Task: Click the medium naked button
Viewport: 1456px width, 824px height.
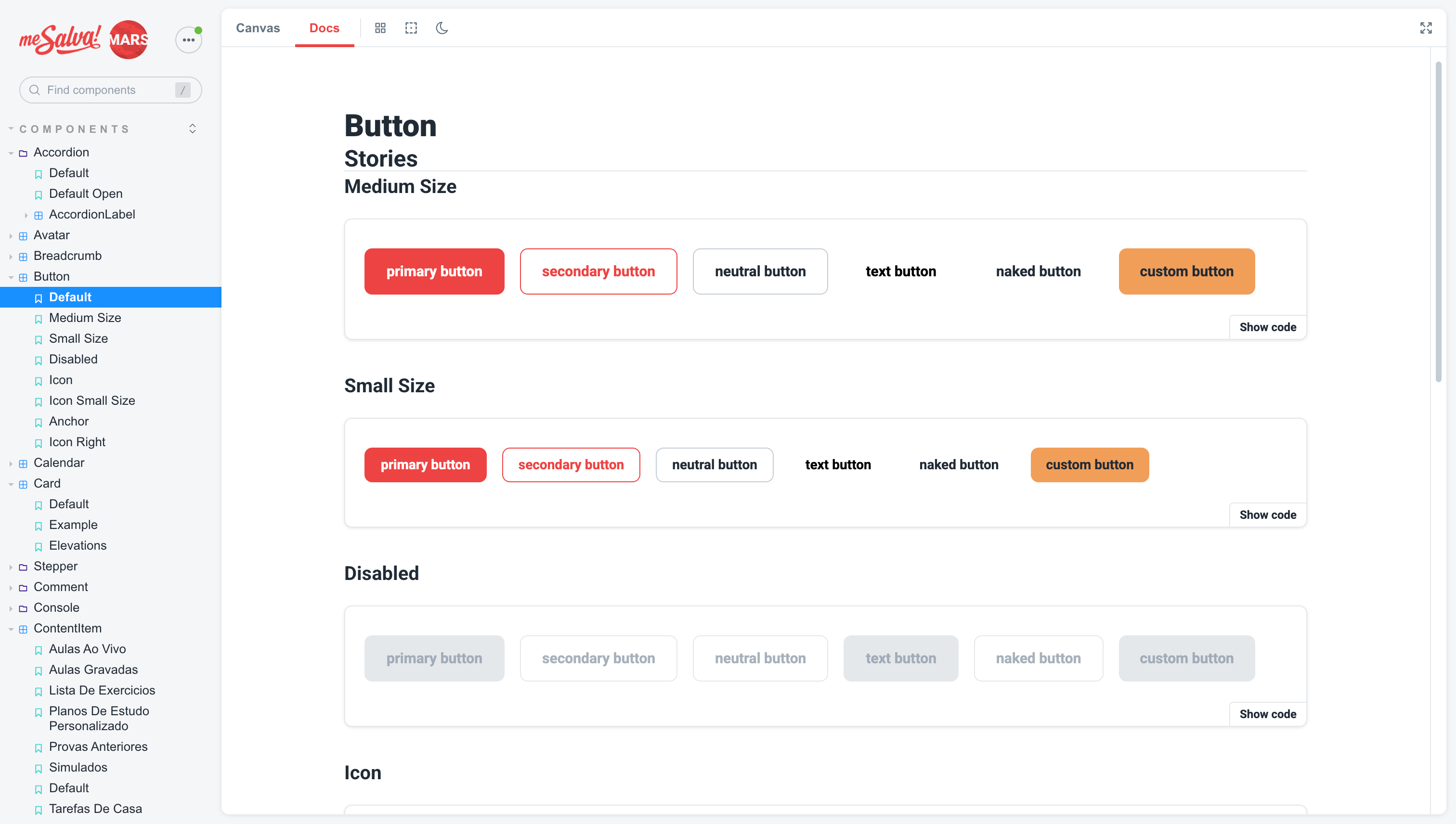Action: [x=1038, y=271]
